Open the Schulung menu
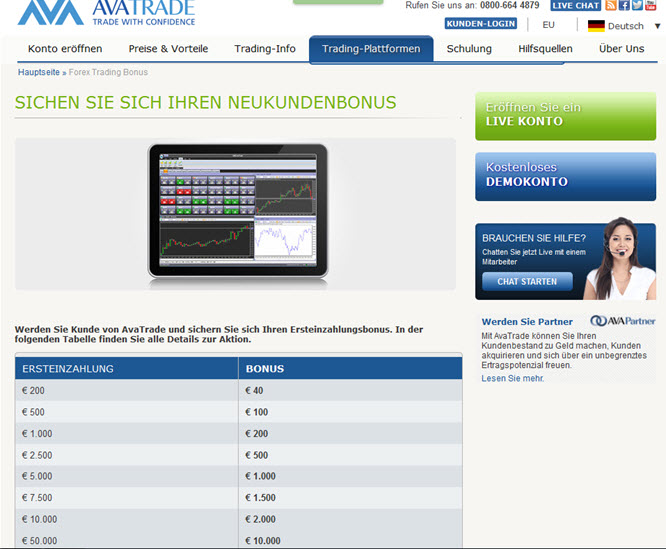 (469, 49)
